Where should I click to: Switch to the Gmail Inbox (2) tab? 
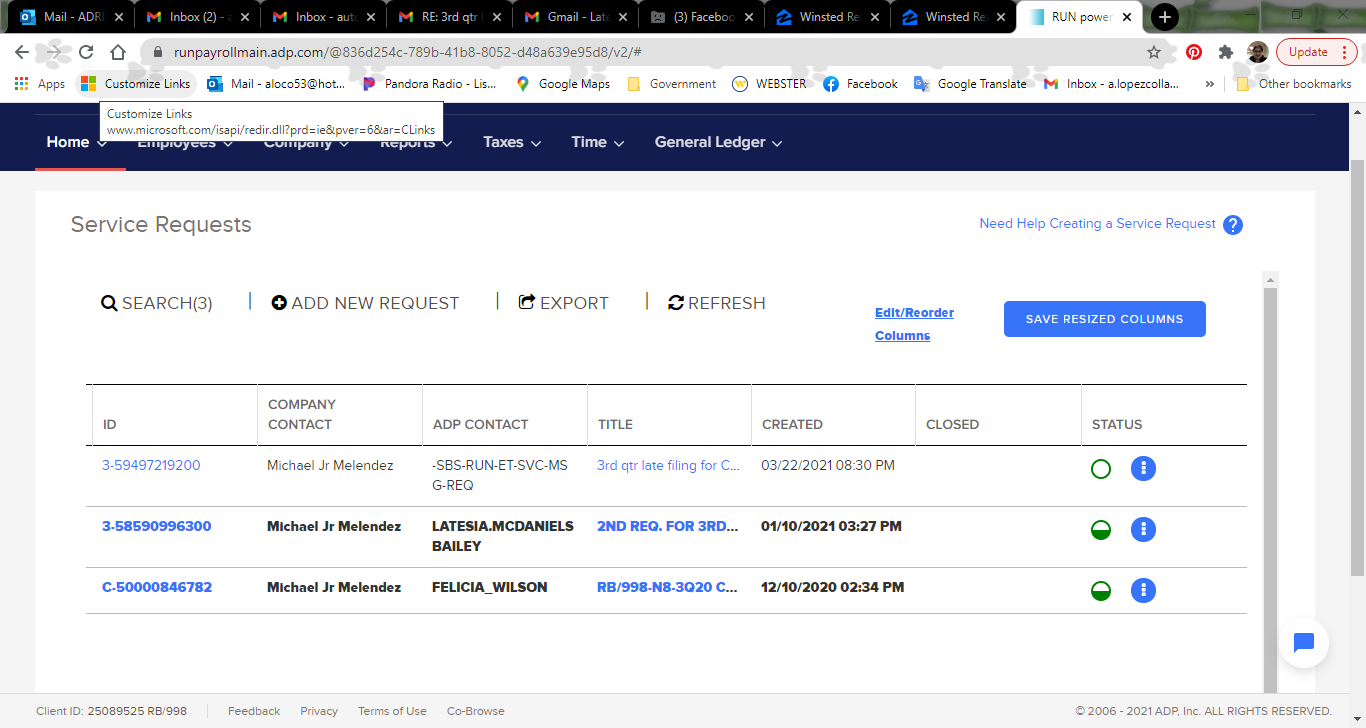(196, 17)
